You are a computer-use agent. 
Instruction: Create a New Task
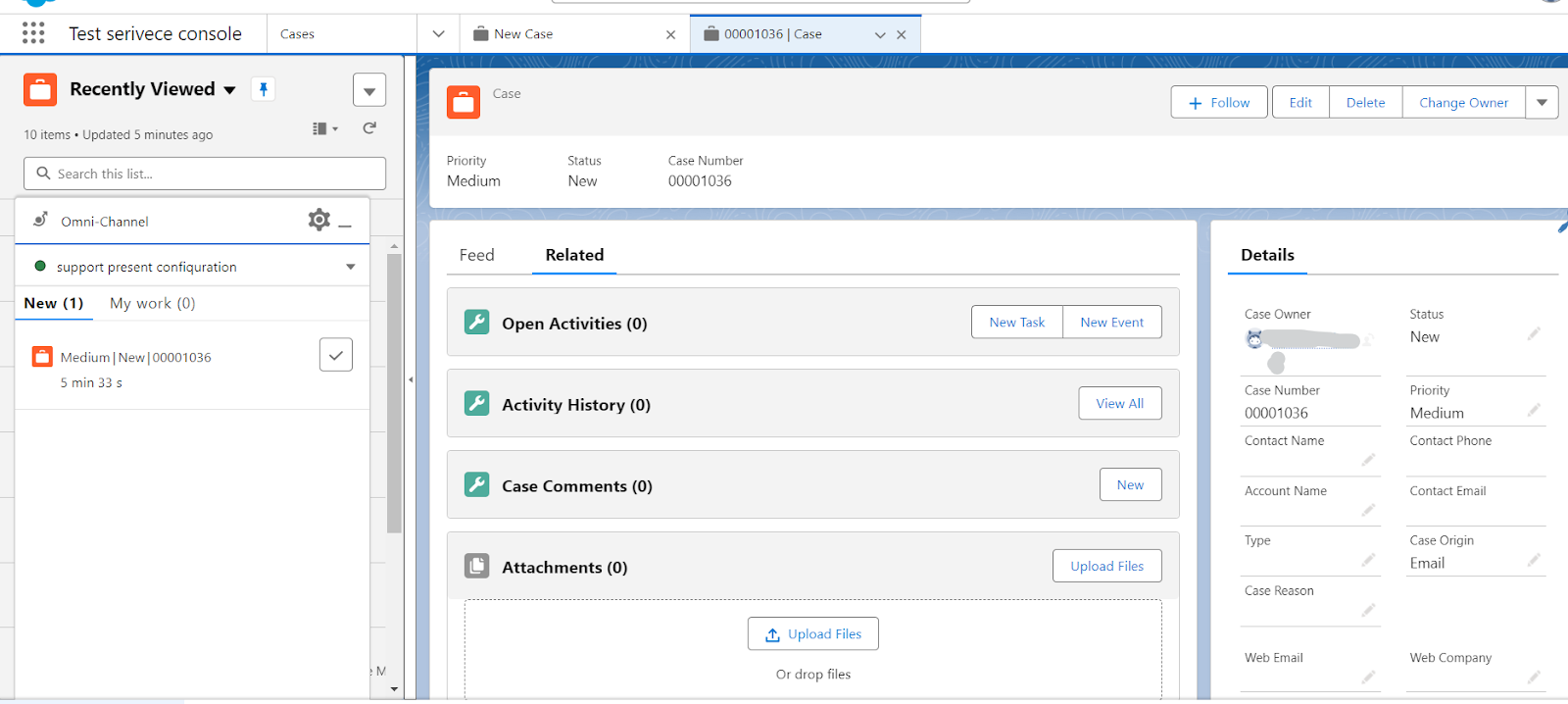tap(1017, 322)
